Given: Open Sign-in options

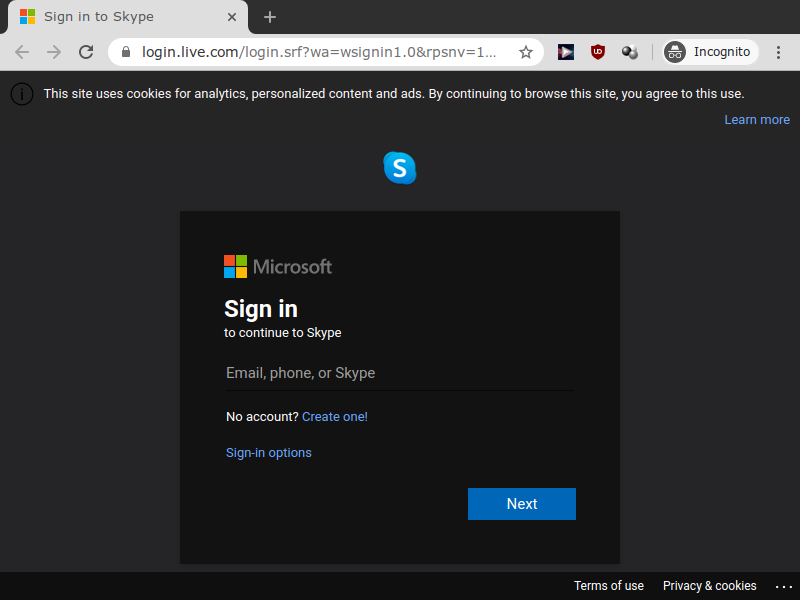Looking at the screenshot, I should click(268, 453).
